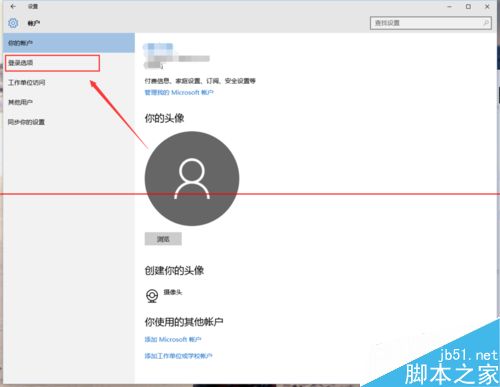Click the 浏览 button
Screen dimensions: 500x387
tap(163, 239)
